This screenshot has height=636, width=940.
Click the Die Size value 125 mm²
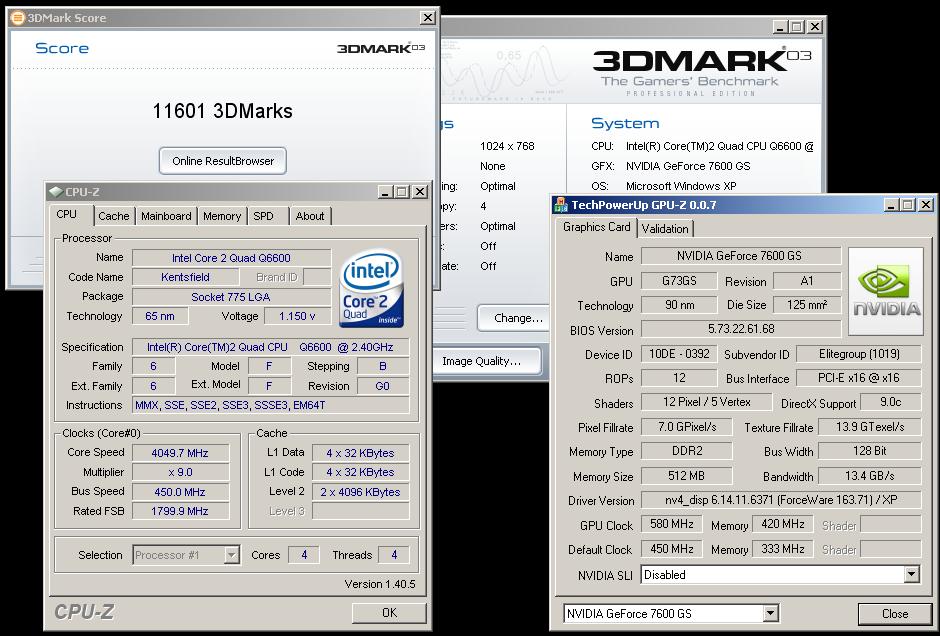click(807, 305)
